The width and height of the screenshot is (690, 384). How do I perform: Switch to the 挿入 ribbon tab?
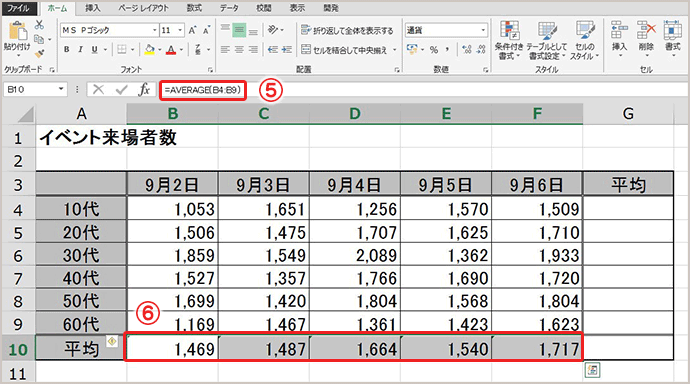click(92, 8)
